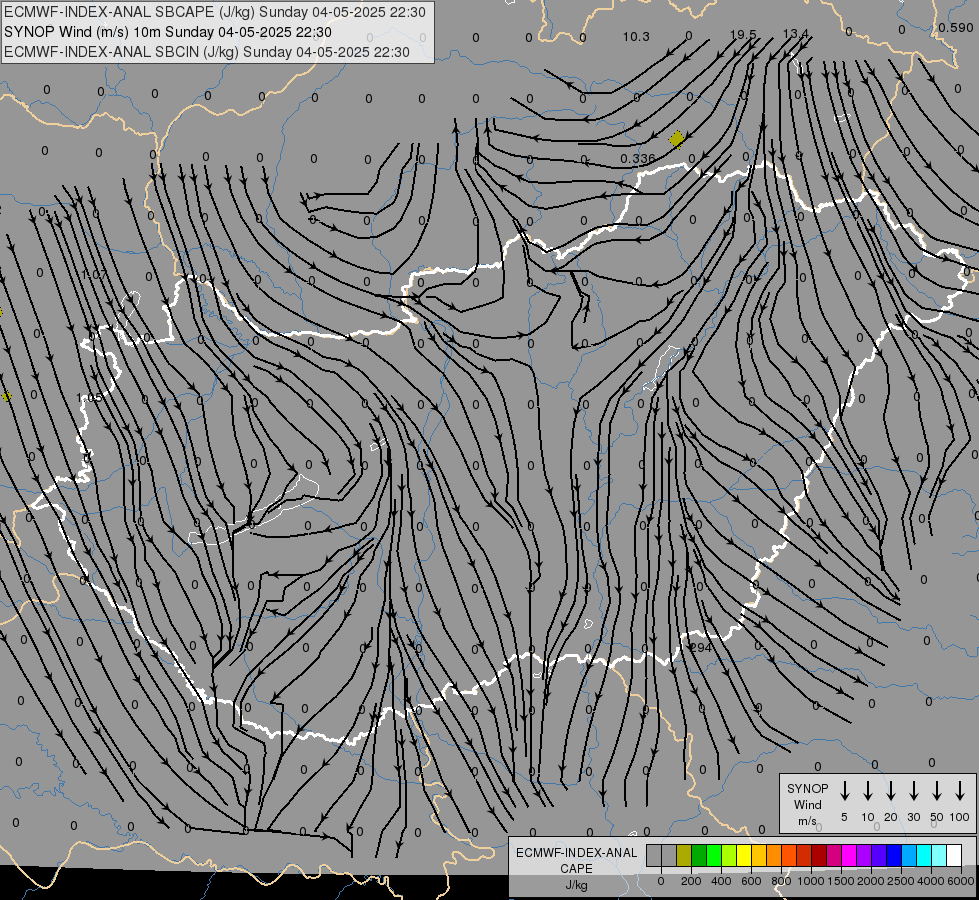Viewport: 979px width, 900px height.
Task: Click the J/kg unit label in the legend
Action: pyautogui.click(x=576, y=885)
